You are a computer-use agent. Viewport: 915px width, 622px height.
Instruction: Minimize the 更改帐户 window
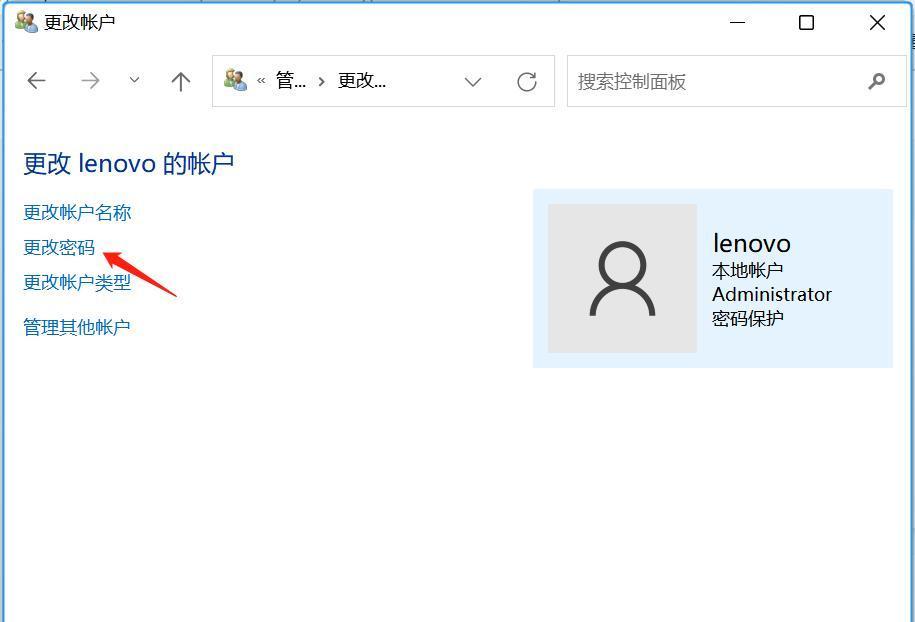coord(738,23)
